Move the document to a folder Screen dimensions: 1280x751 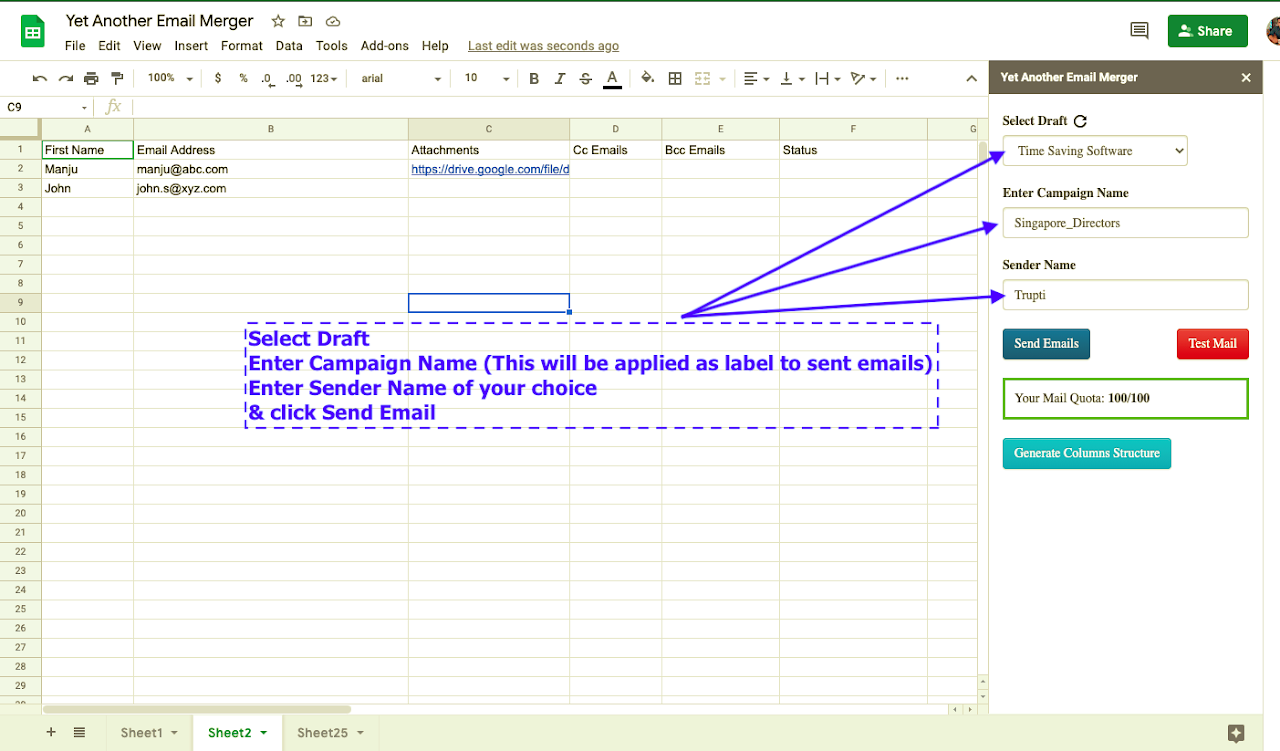306,21
